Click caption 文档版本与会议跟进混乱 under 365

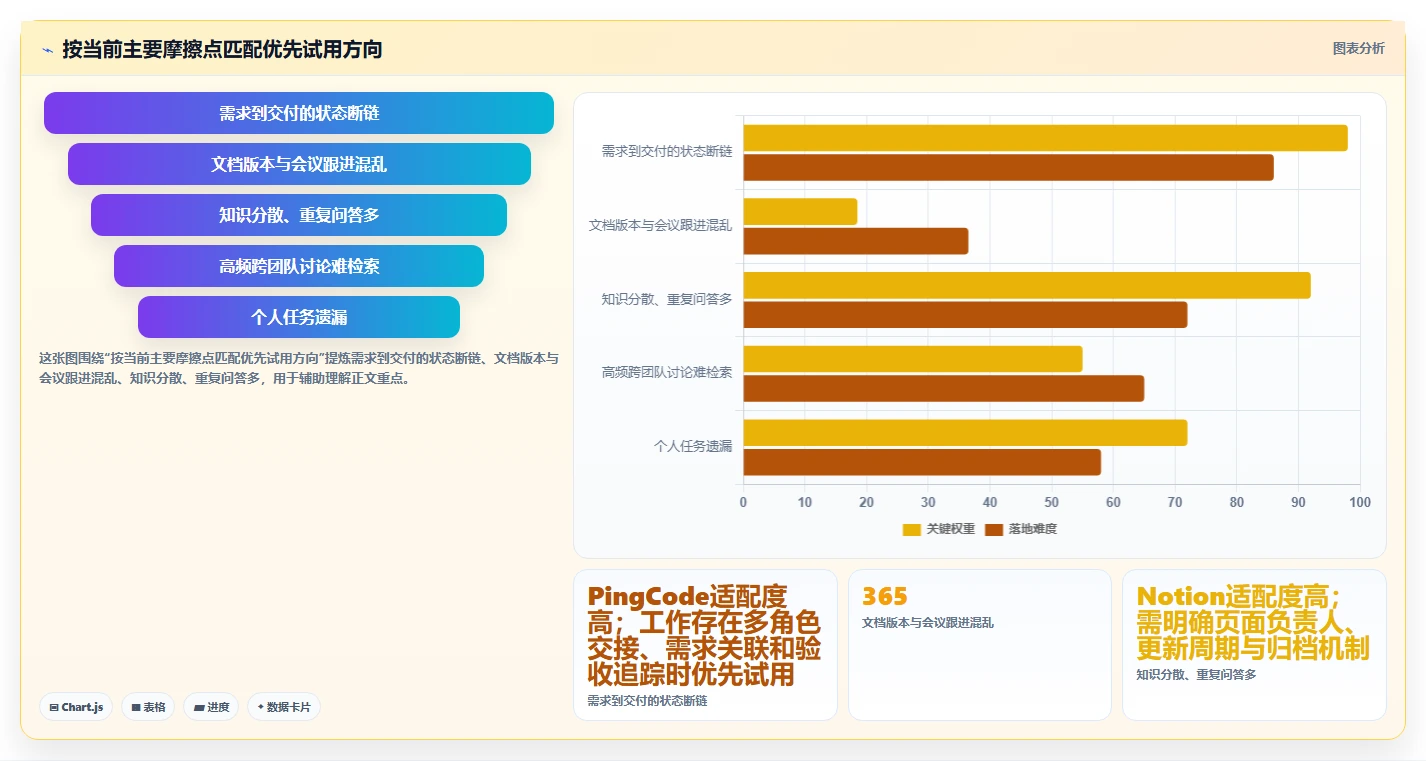[928, 622]
